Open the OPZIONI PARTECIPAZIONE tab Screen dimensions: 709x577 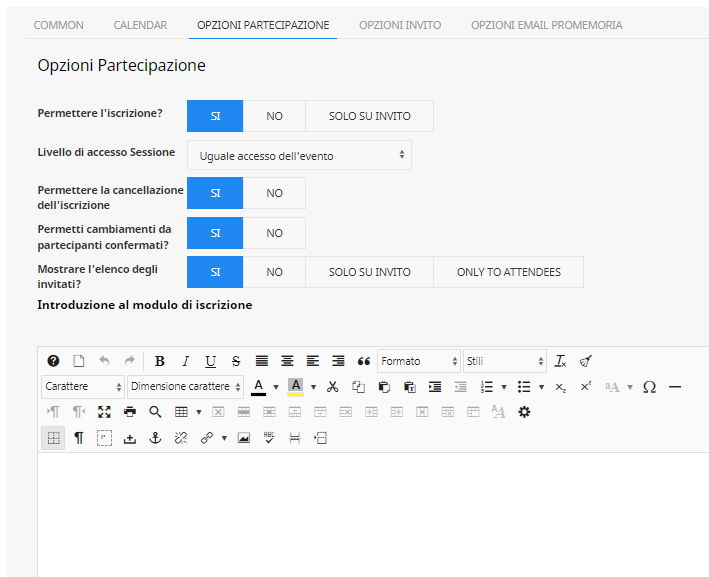pos(263,25)
